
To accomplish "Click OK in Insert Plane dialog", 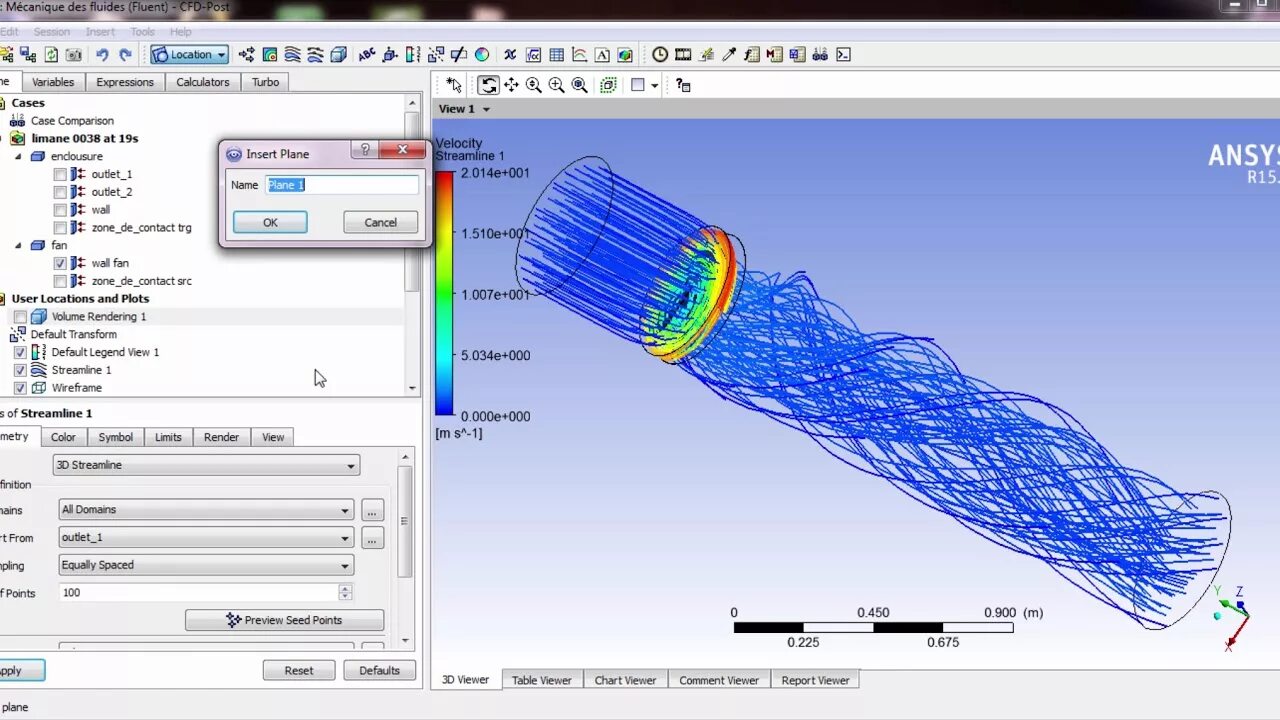I will (270, 222).
